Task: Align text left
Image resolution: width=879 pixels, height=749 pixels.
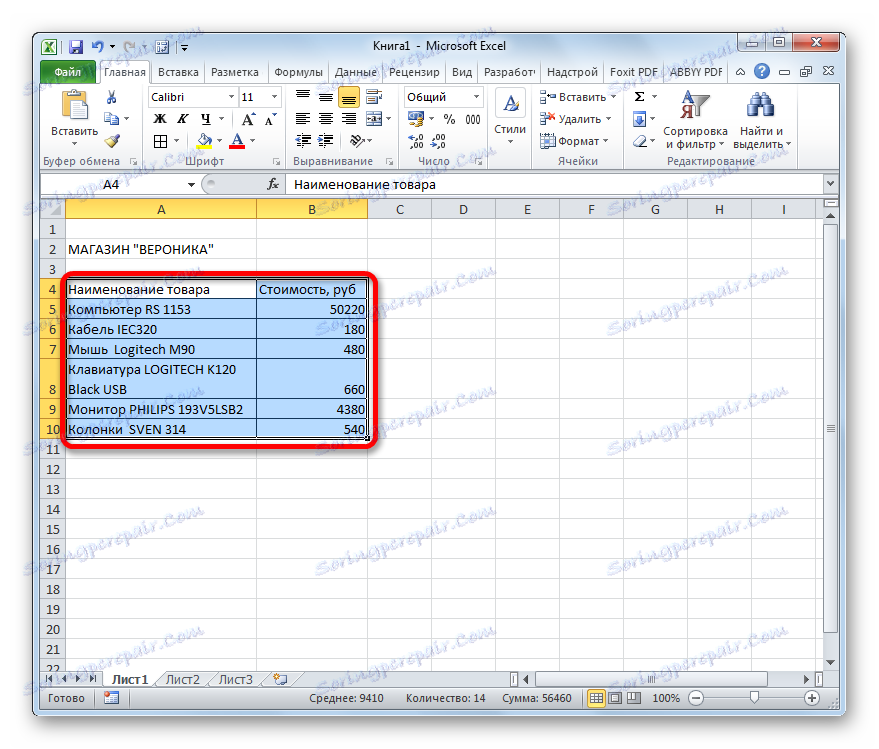Action: click(x=303, y=119)
